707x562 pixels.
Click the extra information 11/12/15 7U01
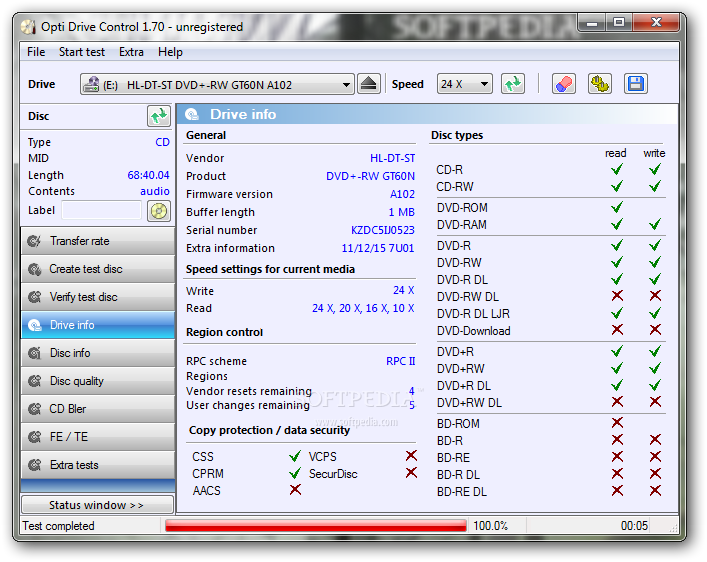coord(378,249)
